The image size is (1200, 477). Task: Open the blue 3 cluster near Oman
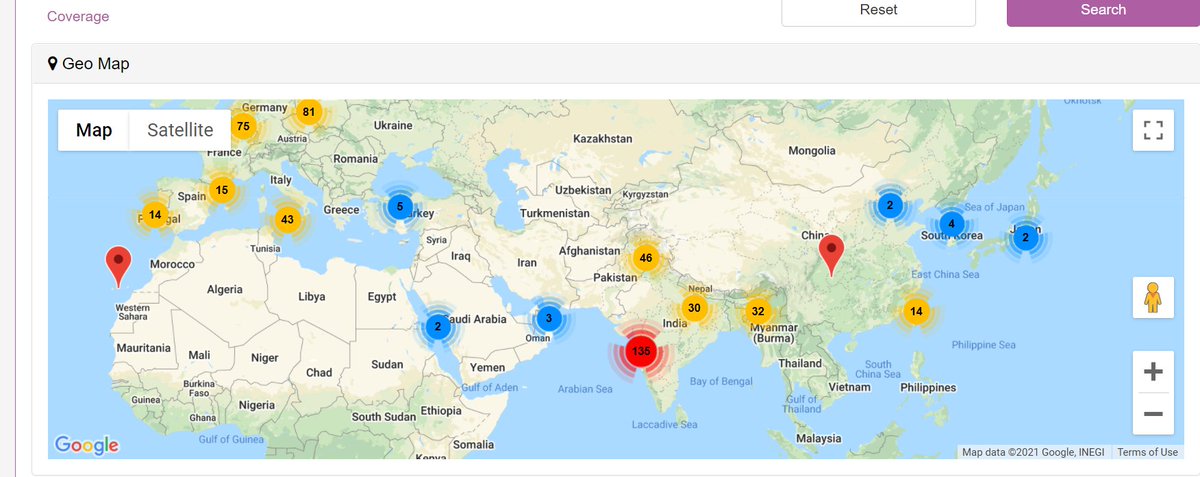(x=548, y=319)
